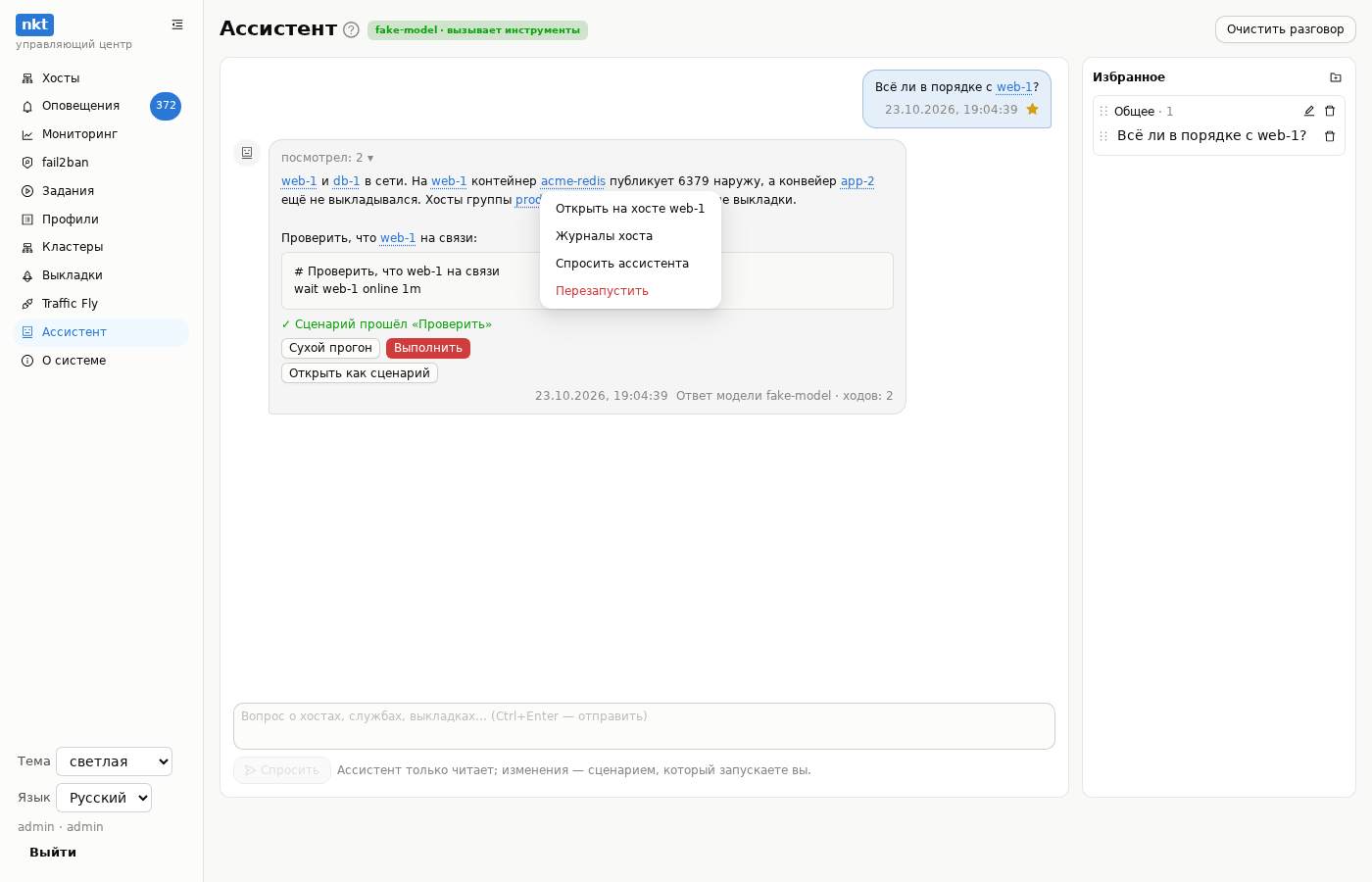Open the Хосты icon in sidebar

coord(27,78)
